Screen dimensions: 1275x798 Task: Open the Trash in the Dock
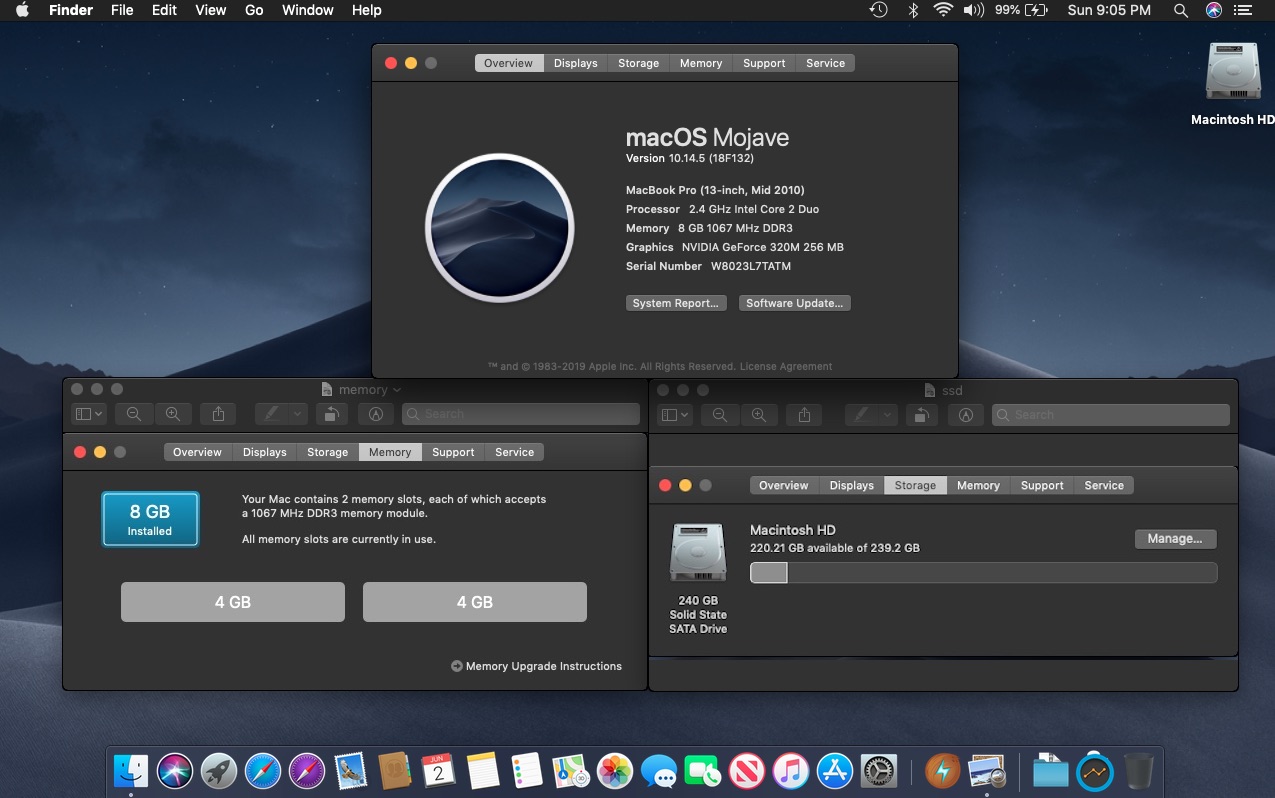pos(1139,770)
